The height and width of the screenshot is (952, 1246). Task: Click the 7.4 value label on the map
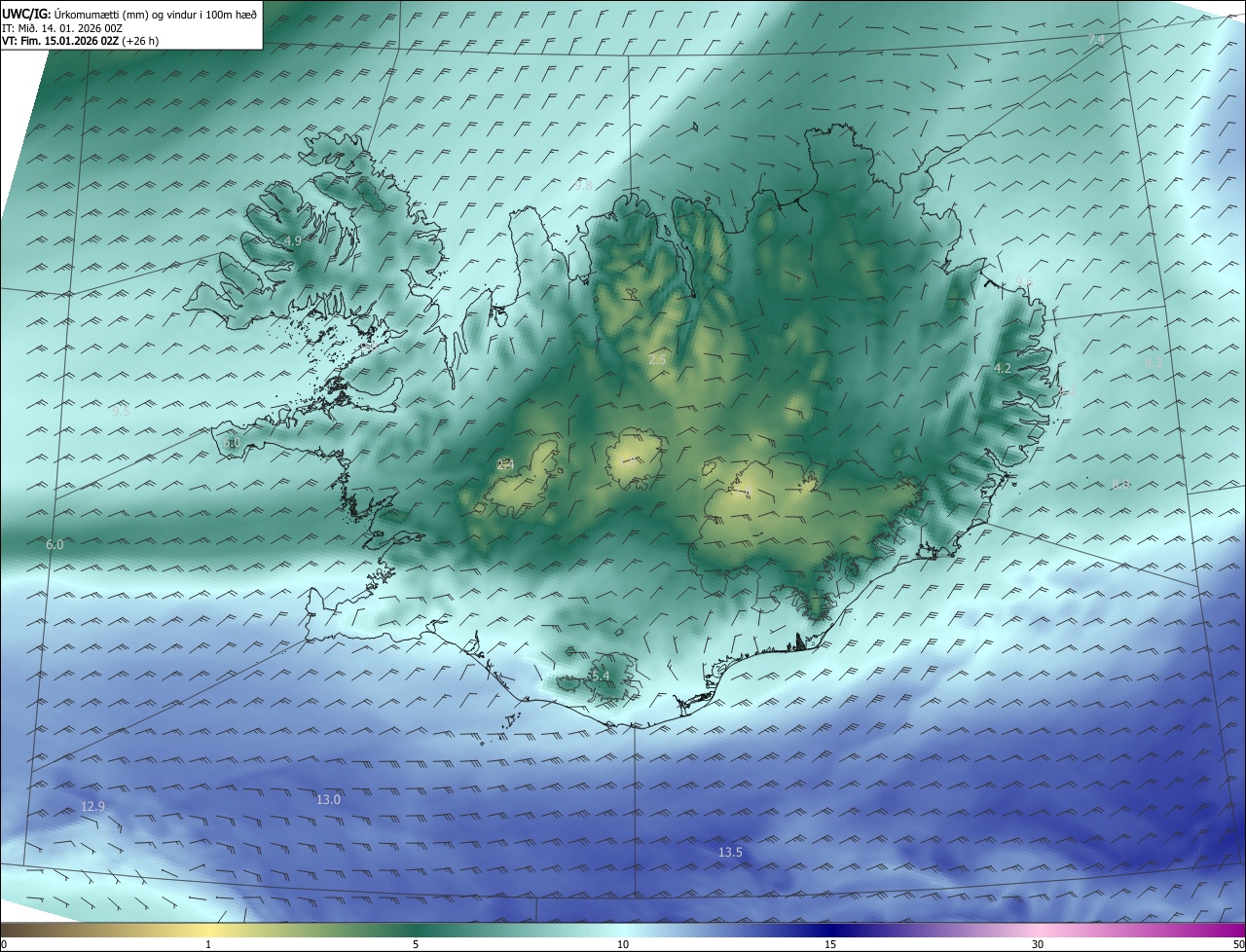[1096, 39]
